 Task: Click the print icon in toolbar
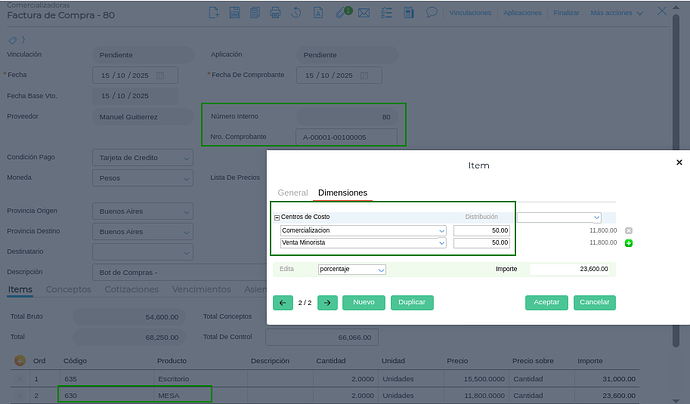275,13
